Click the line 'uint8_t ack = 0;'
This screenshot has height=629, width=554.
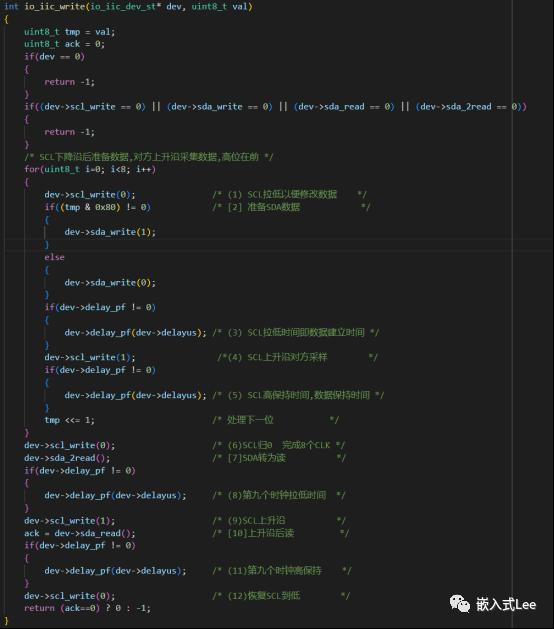pos(64,44)
